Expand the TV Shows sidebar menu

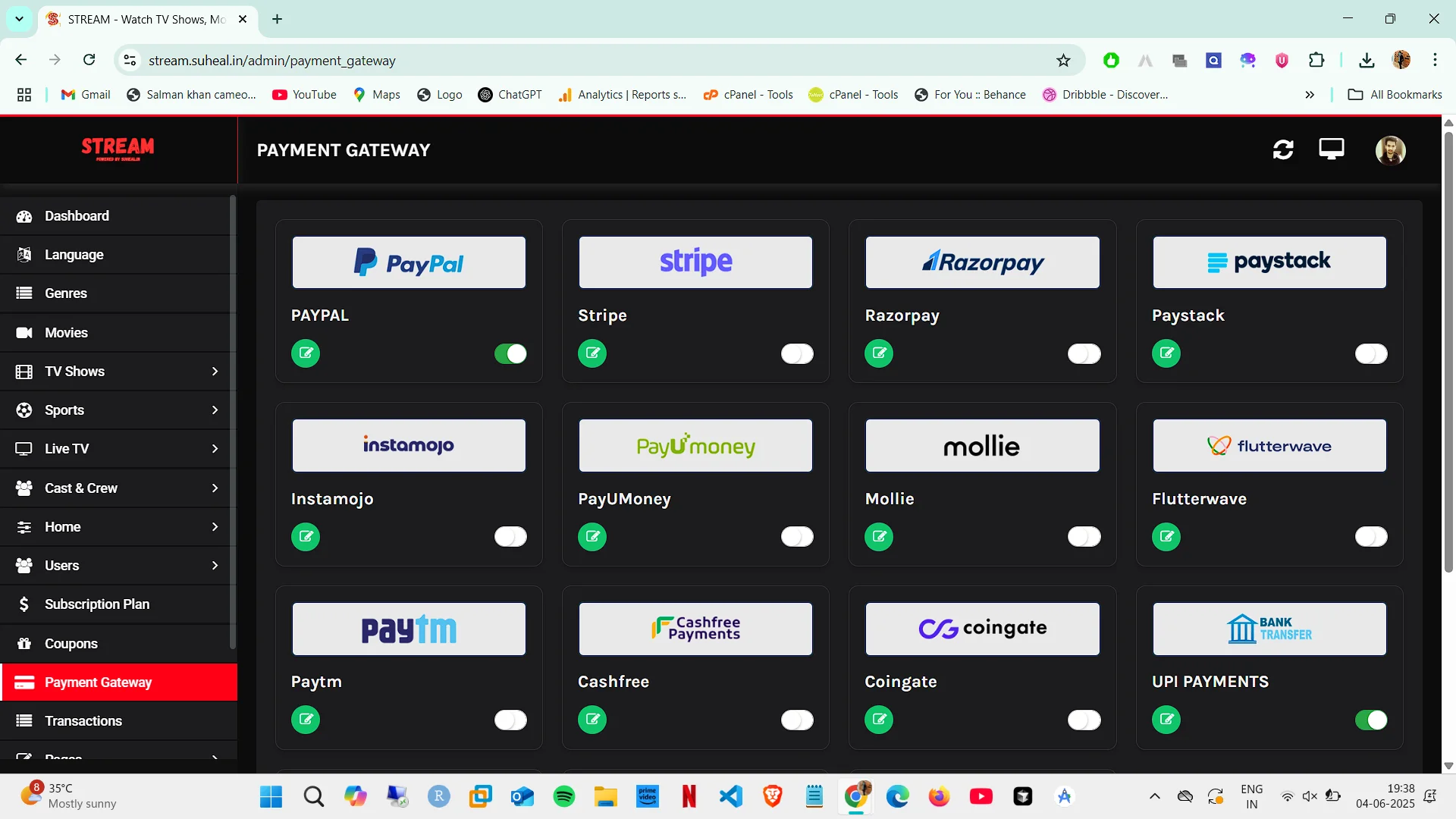click(x=117, y=372)
